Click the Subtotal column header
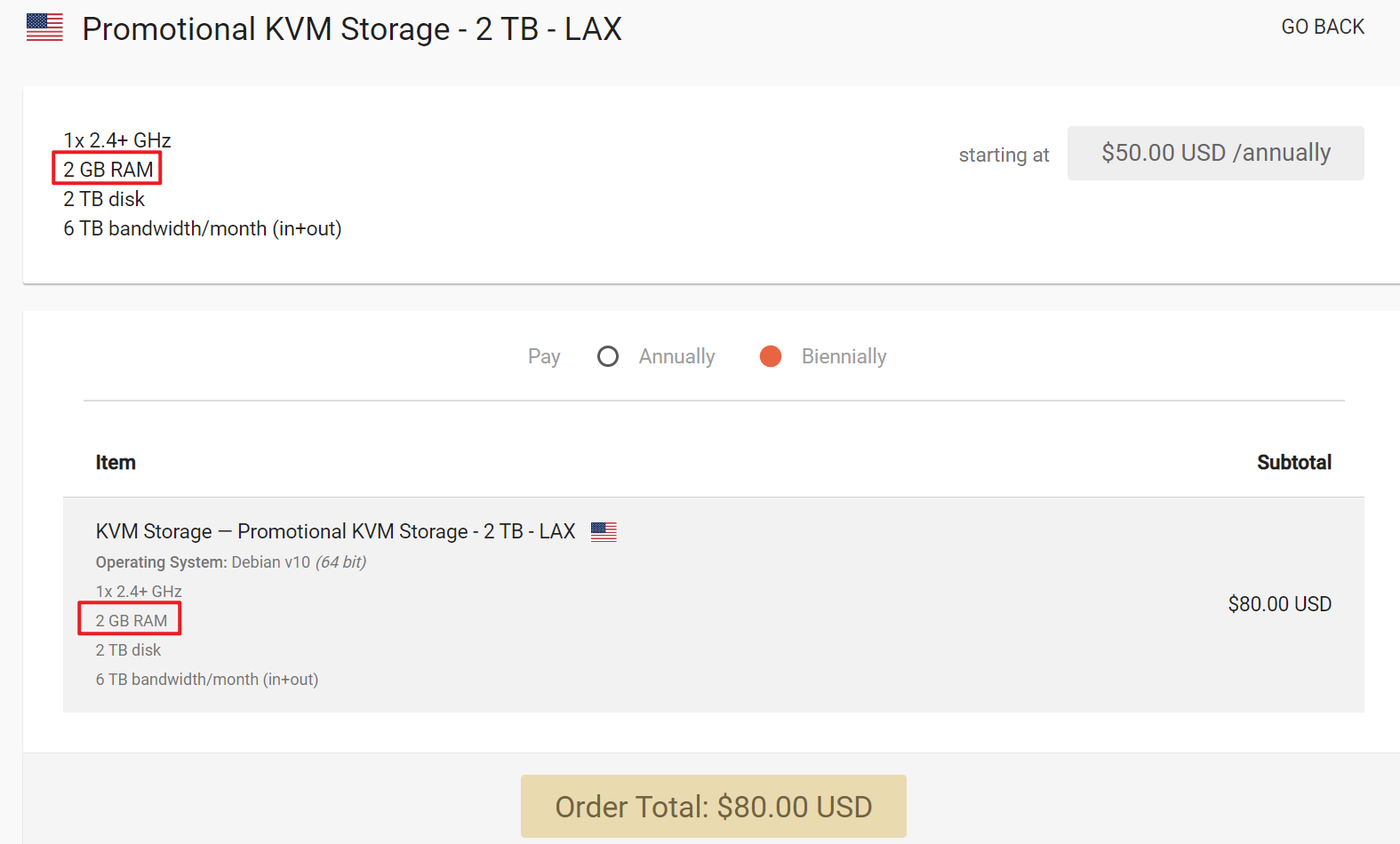This screenshot has width=1400, height=844. point(1293,462)
